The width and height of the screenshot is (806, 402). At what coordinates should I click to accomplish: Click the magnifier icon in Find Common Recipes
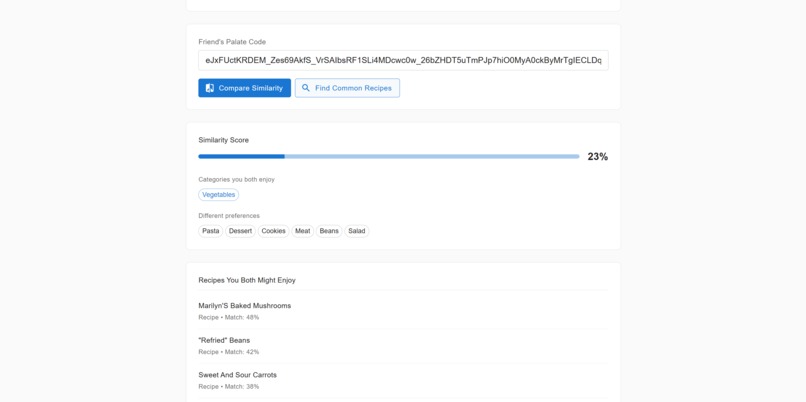pos(306,88)
